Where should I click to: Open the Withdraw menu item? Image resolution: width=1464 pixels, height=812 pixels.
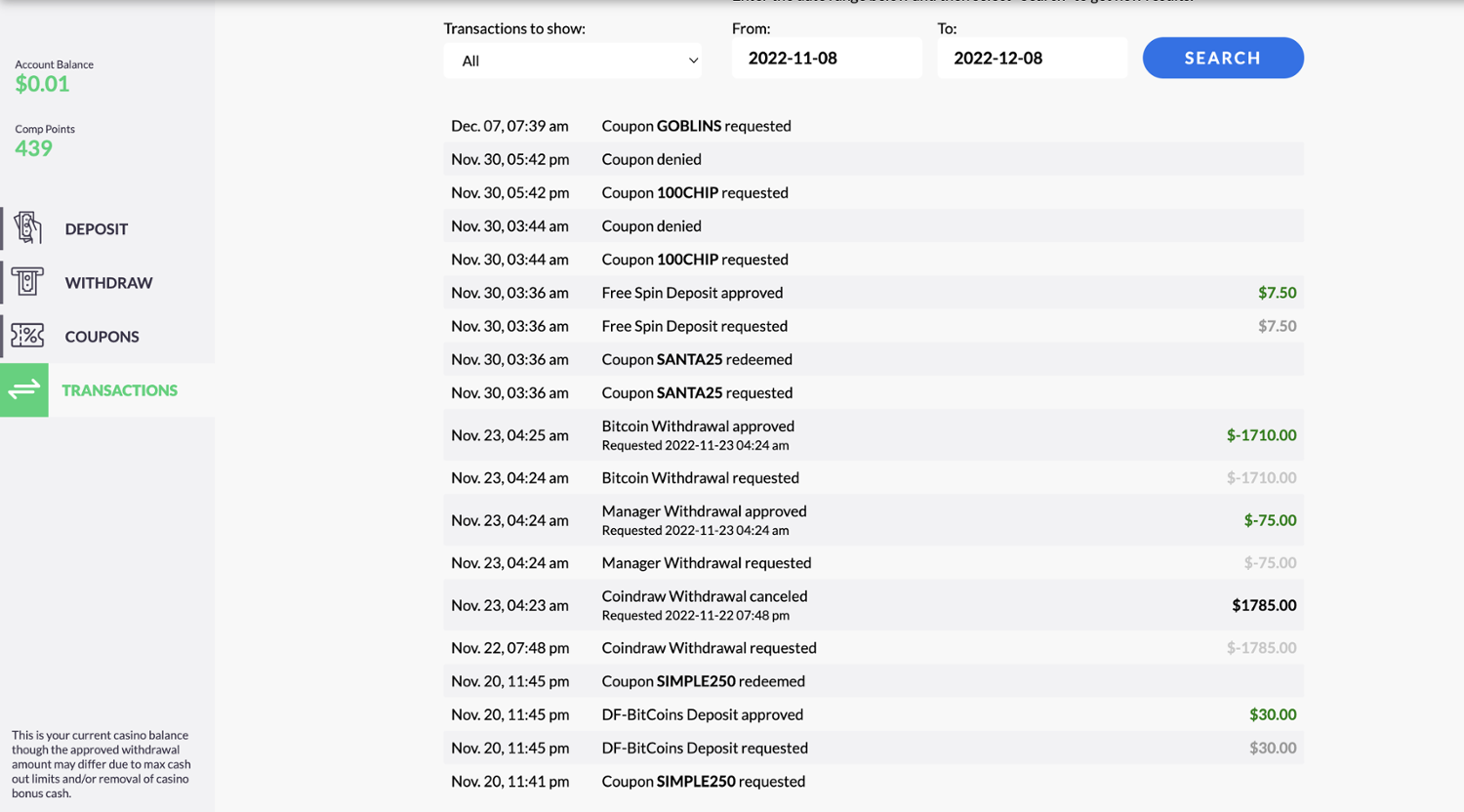click(108, 283)
